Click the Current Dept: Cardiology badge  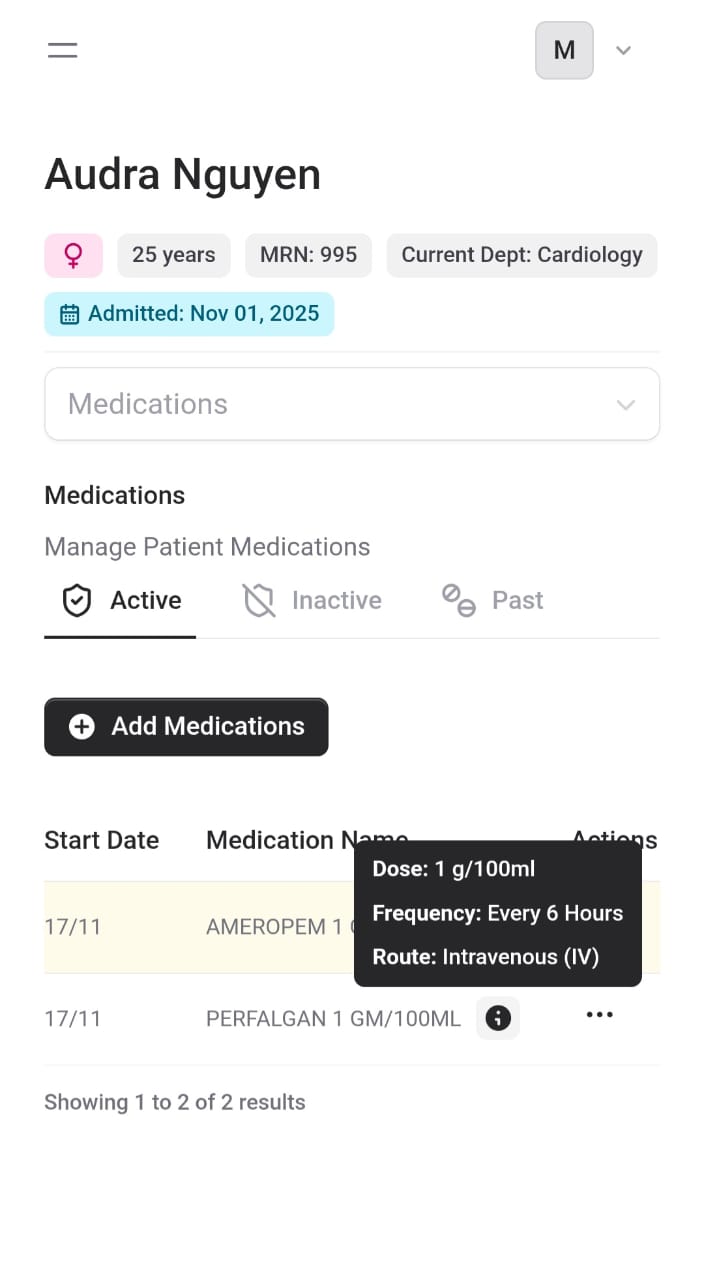[x=521, y=255]
